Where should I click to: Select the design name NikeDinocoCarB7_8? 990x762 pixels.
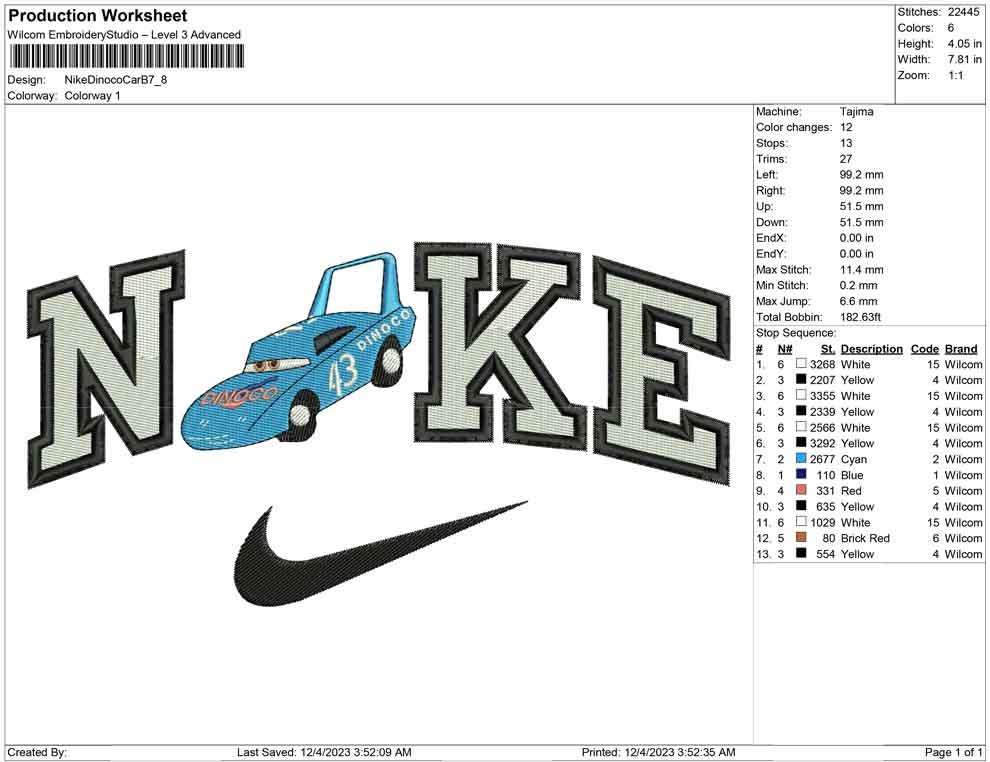[116, 80]
